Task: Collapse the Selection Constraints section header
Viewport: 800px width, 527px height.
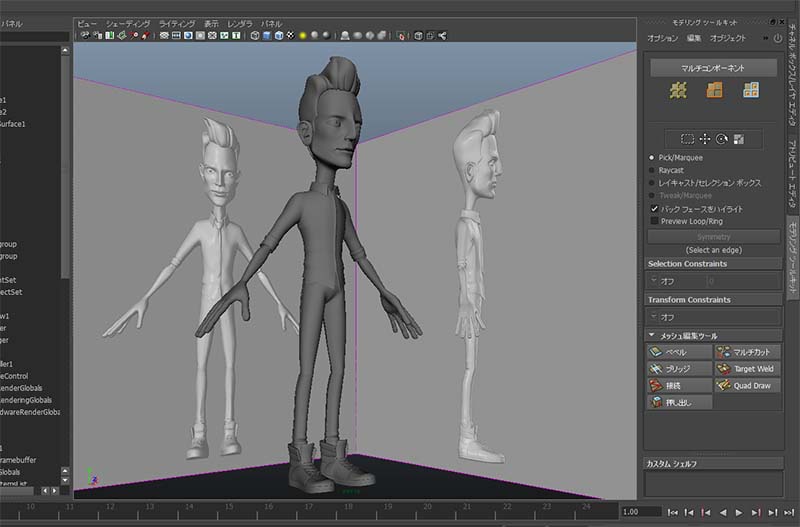Action: tap(713, 264)
